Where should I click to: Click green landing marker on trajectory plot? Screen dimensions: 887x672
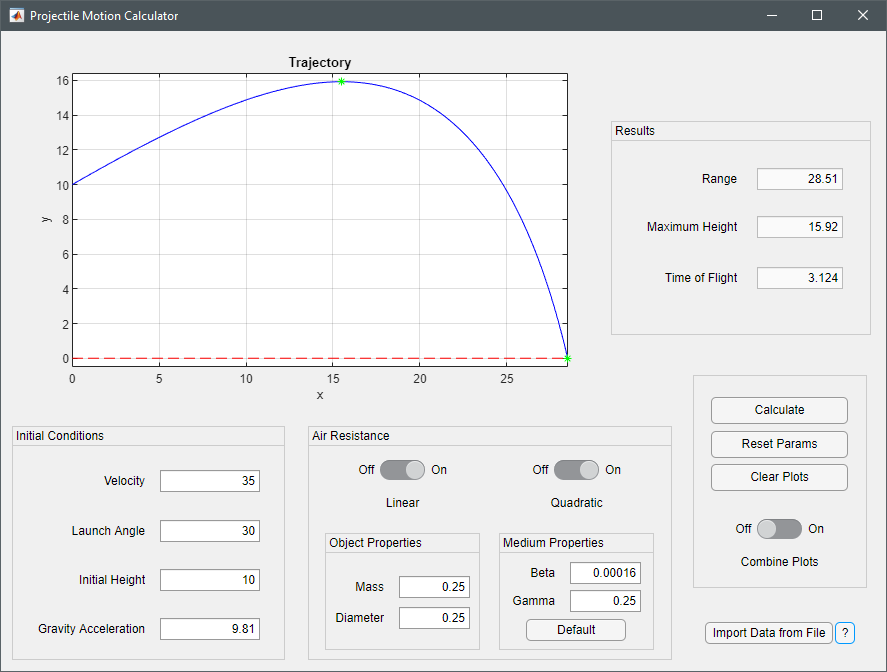point(567,359)
